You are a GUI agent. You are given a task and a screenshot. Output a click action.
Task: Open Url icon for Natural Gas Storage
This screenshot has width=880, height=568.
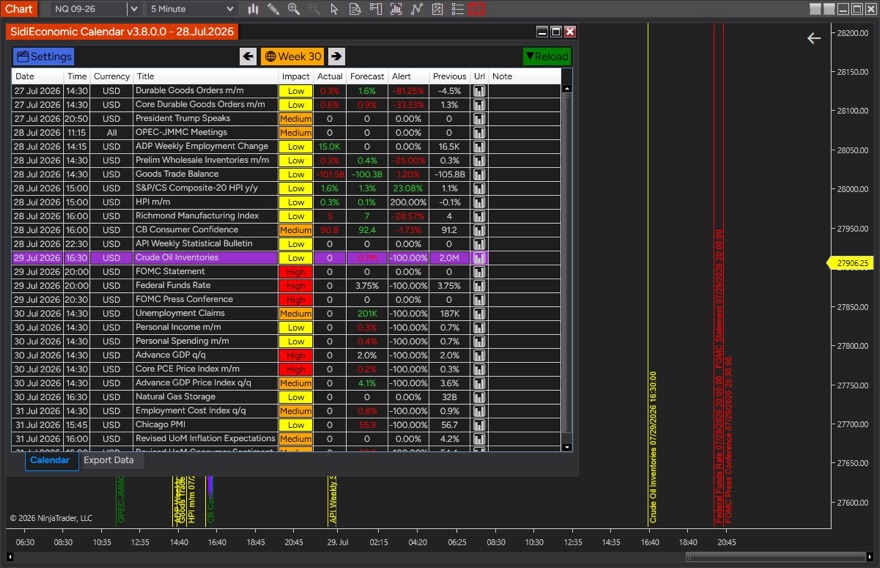click(x=479, y=397)
